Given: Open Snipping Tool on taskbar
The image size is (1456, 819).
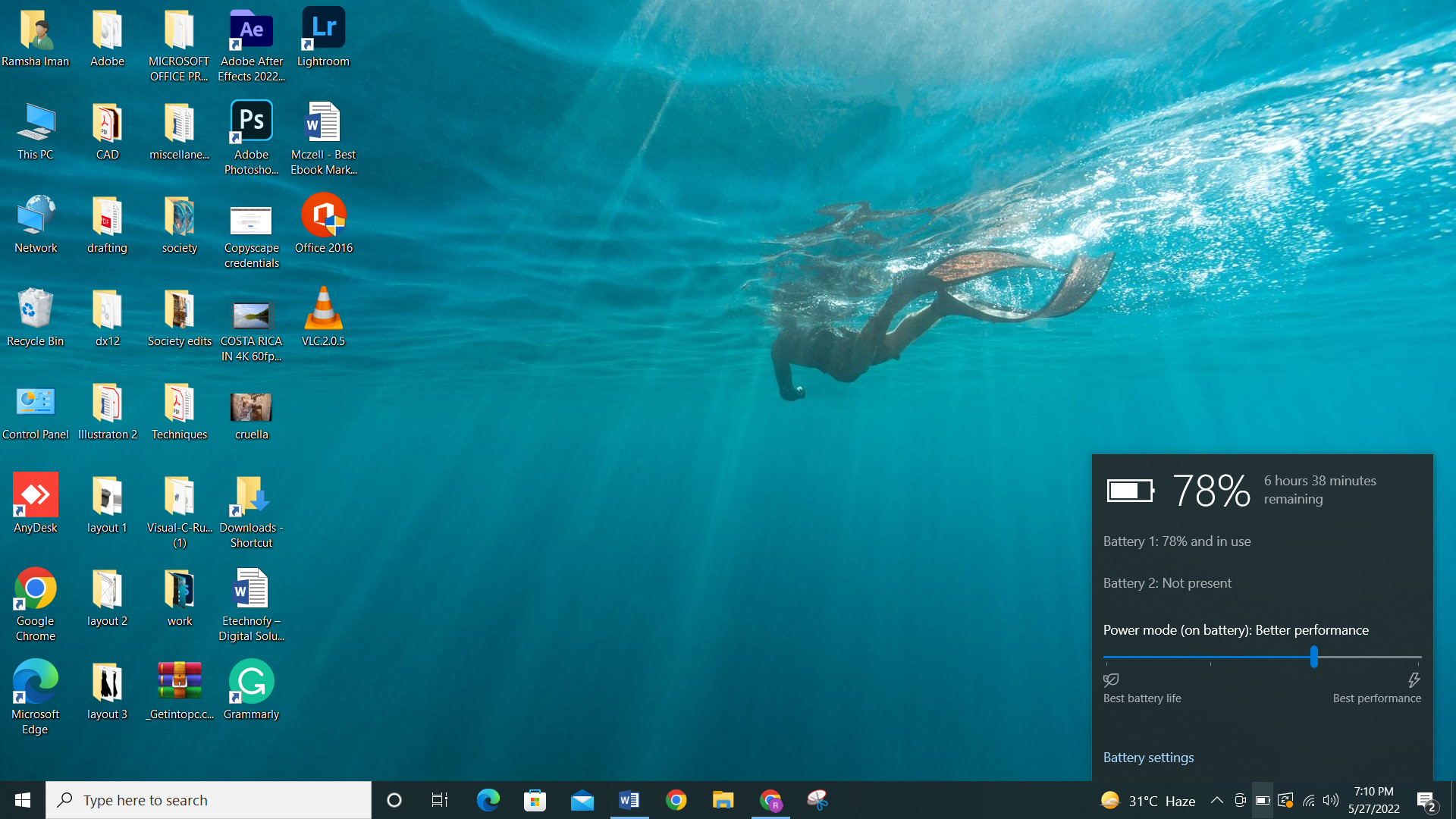Looking at the screenshot, I should (x=817, y=800).
